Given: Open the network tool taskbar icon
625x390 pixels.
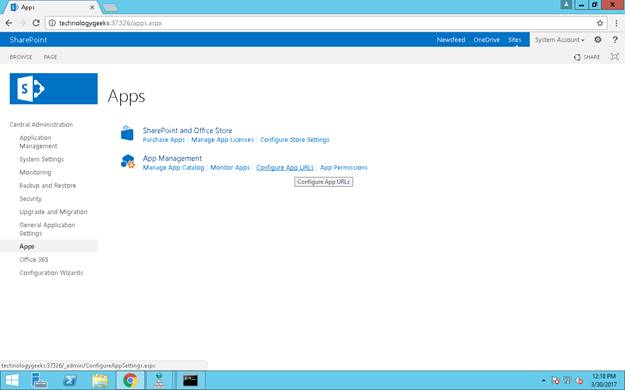Looking at the screenshot, I should [x=159, y=380].
